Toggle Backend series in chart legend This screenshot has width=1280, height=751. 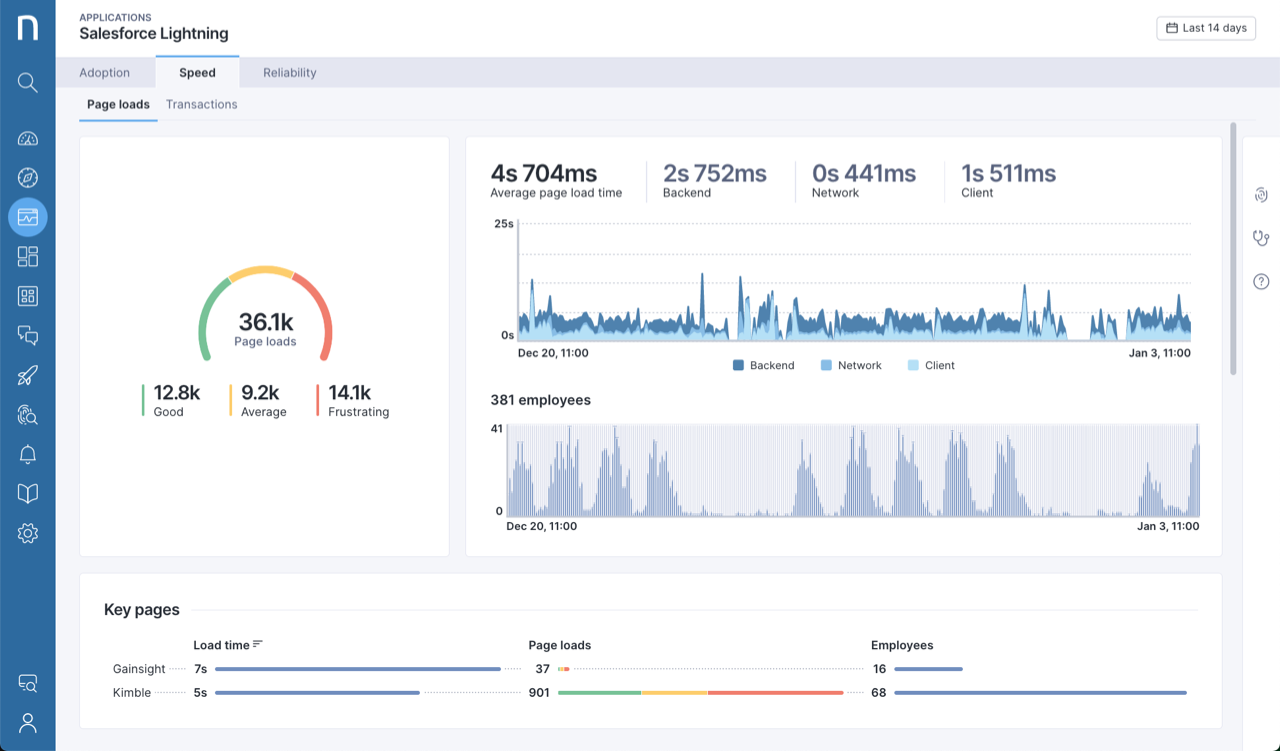pos(764,366)
